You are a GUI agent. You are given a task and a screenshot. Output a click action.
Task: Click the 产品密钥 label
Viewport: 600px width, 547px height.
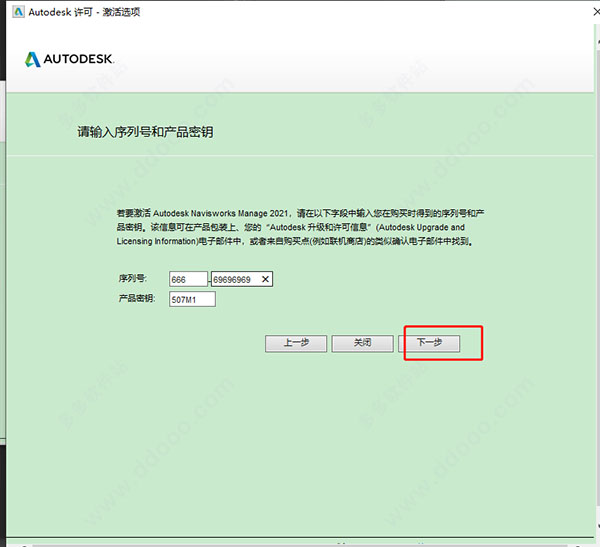pos(137,298)
